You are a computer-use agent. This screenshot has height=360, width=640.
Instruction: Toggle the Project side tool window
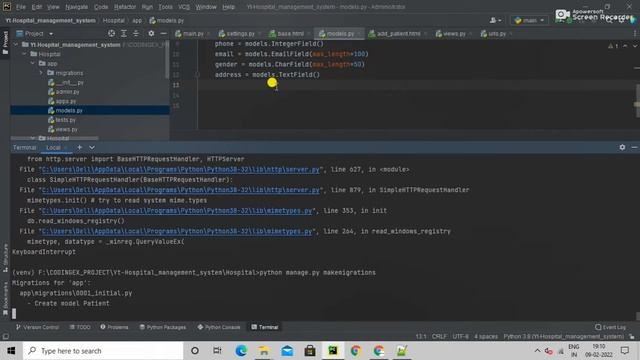(5, 42)
